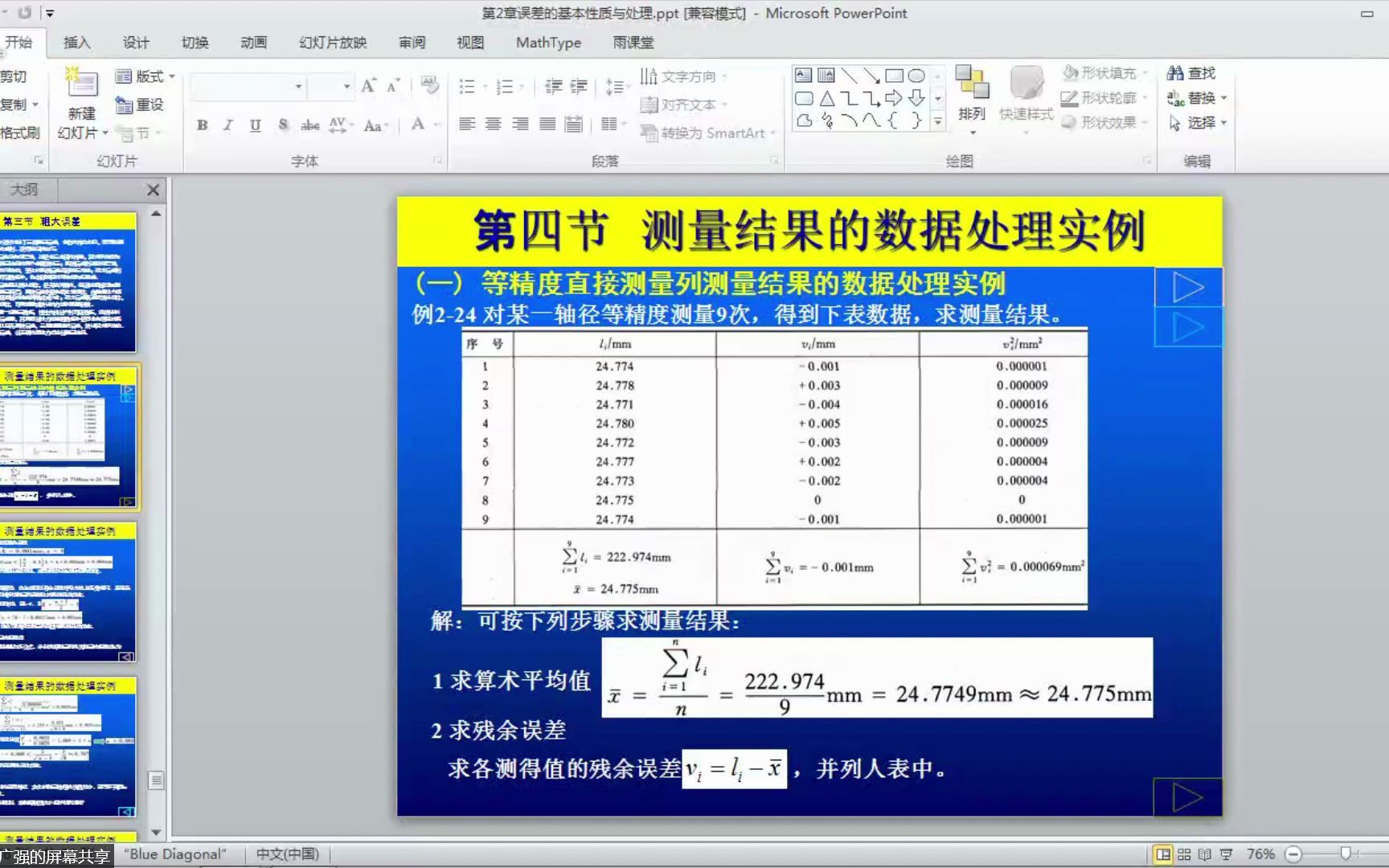
Task: Click the 76% zoom level value
Action: (x=1260, y=854)
